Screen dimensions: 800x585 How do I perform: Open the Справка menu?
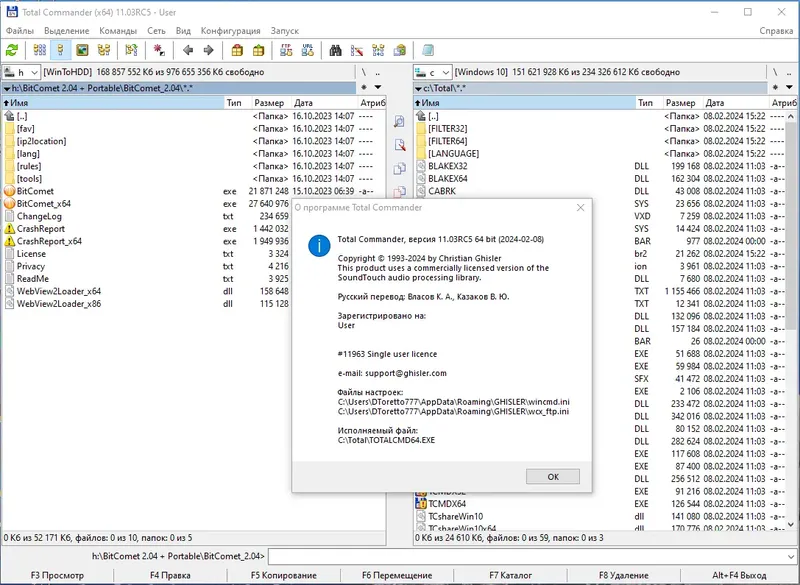pos(776,31)
